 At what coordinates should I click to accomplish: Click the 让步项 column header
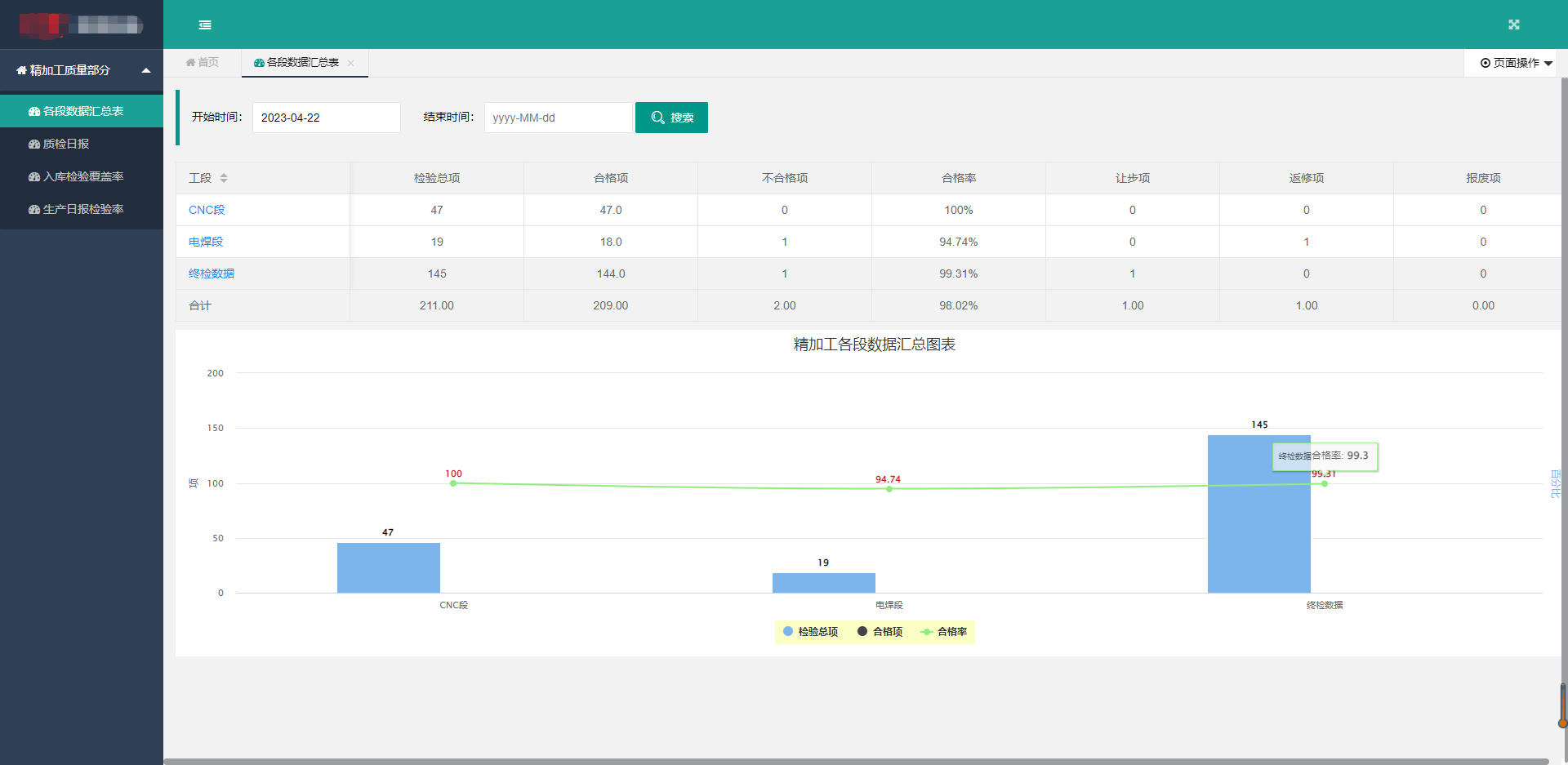click(x=1133, y=178)
